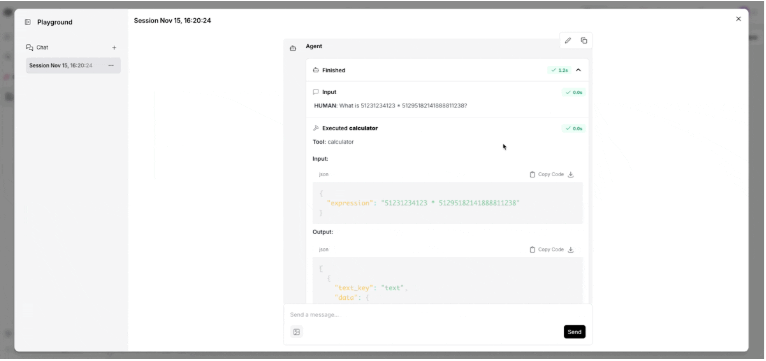
Task: Download the Input JSON code
Action: click(571, 174)
